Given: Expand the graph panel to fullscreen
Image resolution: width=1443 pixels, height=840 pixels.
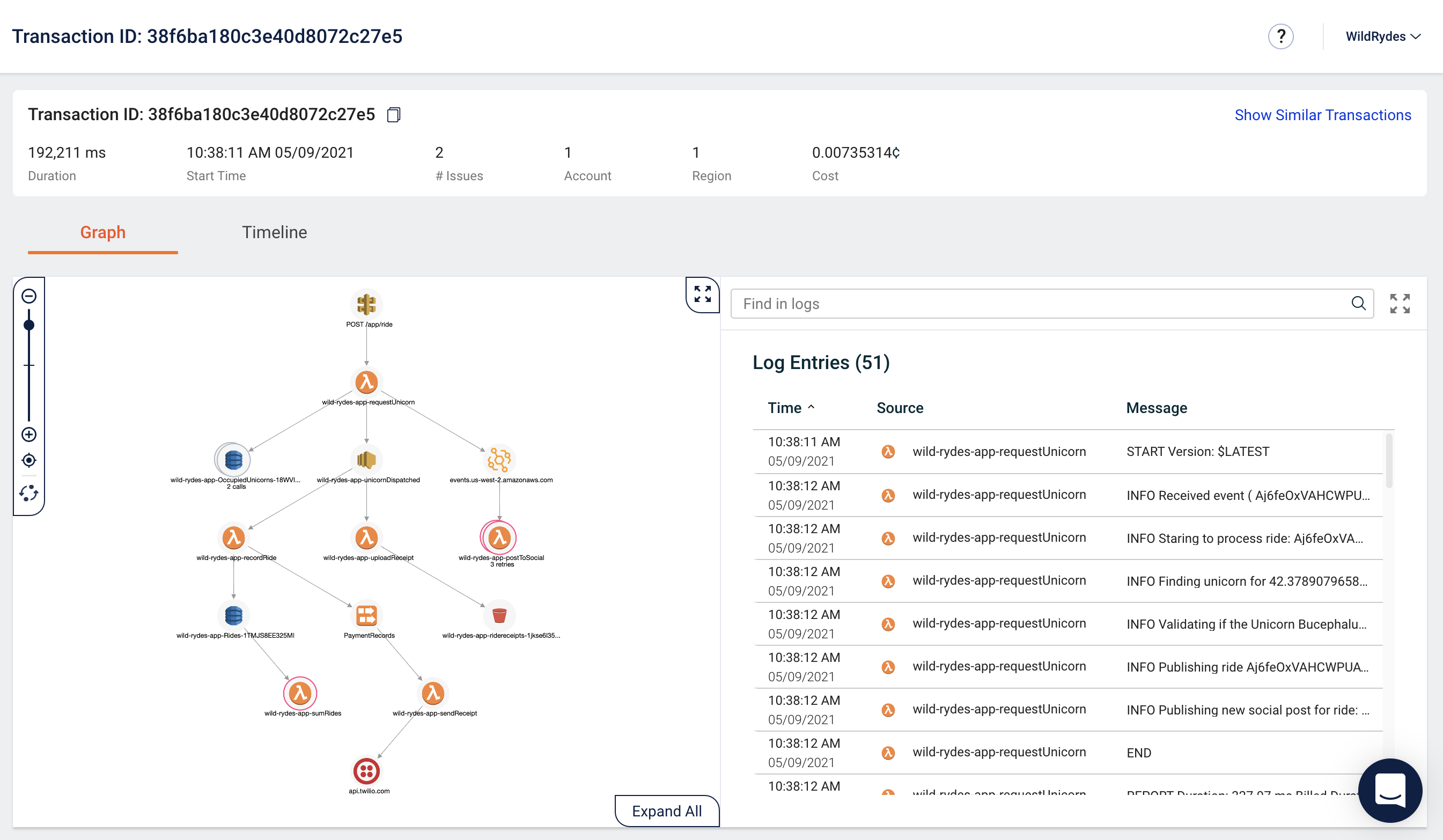Looking at the screenshot, I should coord(702,294).
